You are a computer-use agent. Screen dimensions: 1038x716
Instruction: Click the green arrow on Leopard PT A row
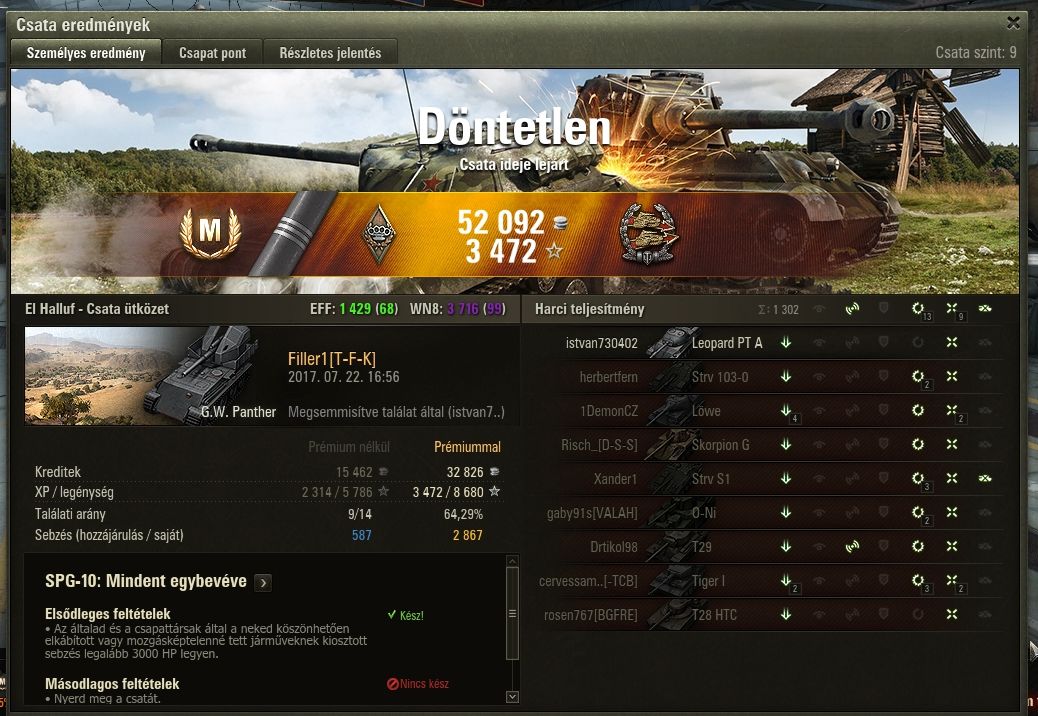pyautogui.click(x=786, y=342)
